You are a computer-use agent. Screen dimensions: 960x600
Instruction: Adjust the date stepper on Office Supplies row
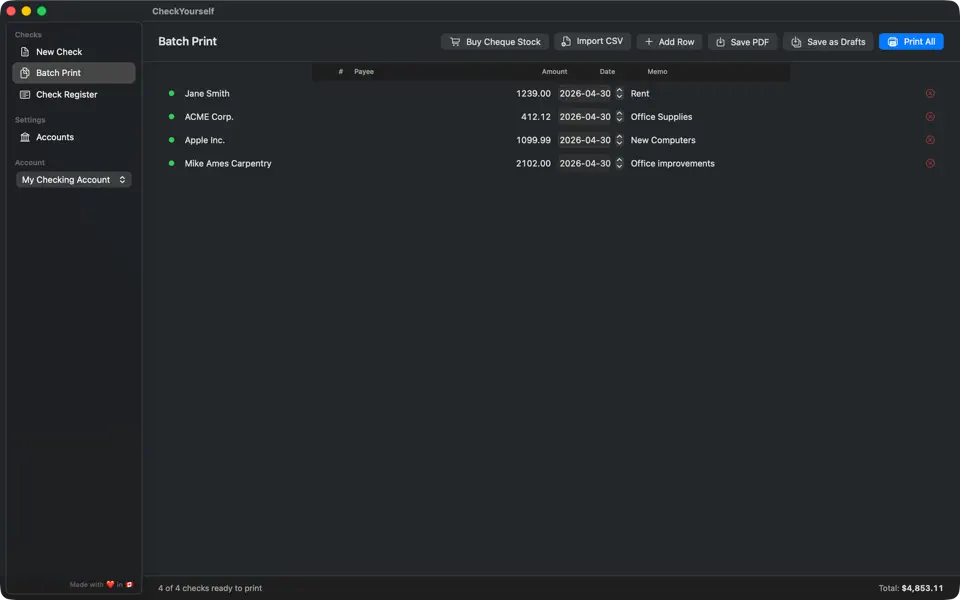pos(619,117)
